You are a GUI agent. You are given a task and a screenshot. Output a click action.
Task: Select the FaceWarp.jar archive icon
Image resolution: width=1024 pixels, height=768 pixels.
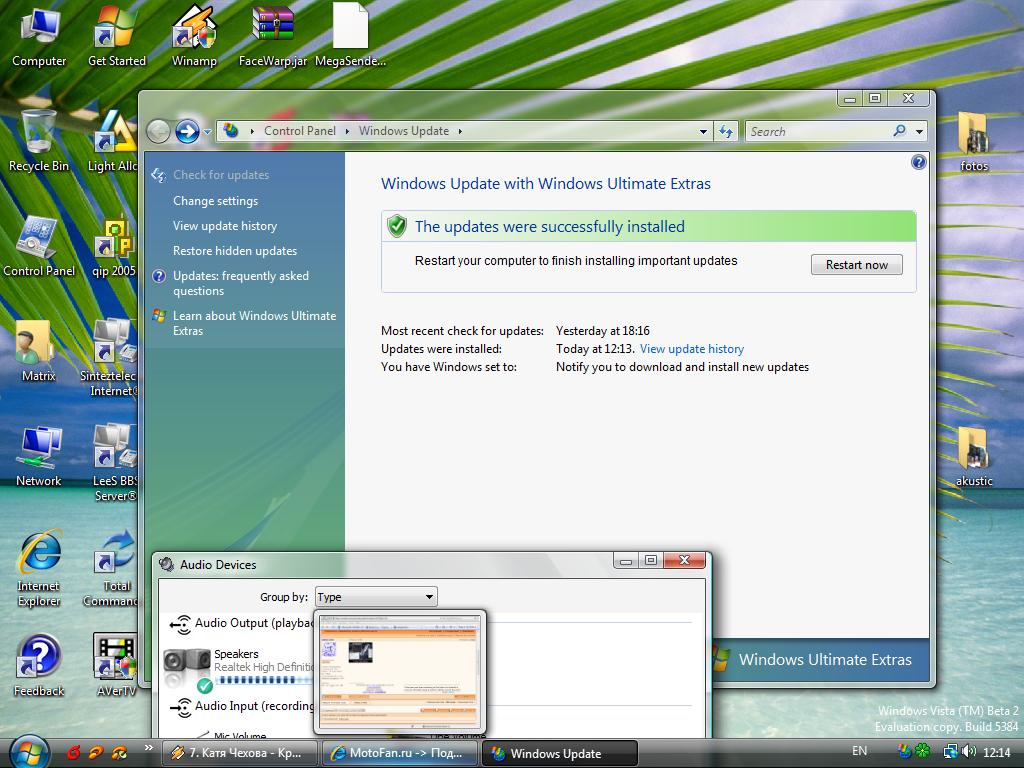[x=273, y=36]
